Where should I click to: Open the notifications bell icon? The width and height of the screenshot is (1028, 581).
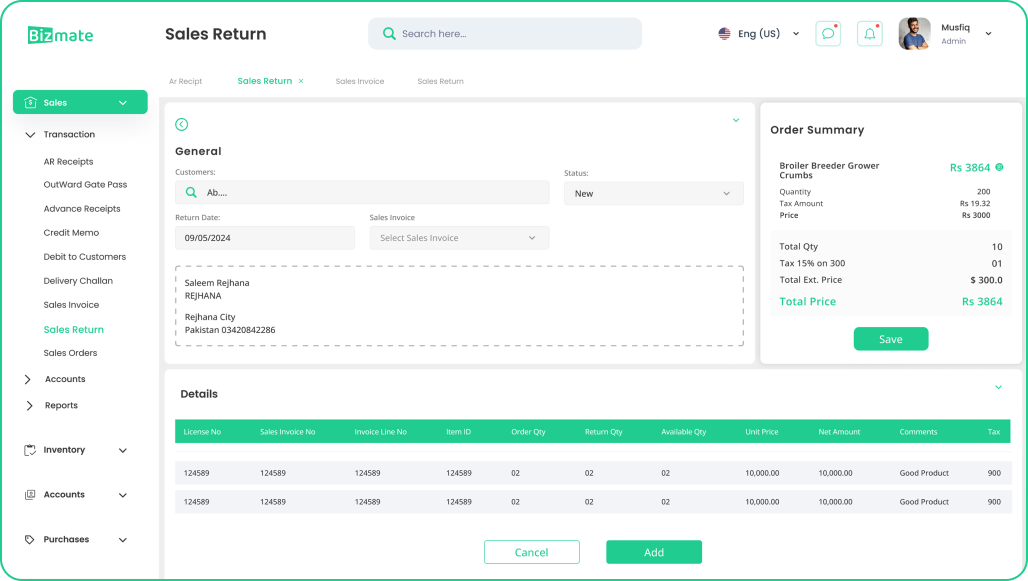pyautogui.click(x=869, y=33)
